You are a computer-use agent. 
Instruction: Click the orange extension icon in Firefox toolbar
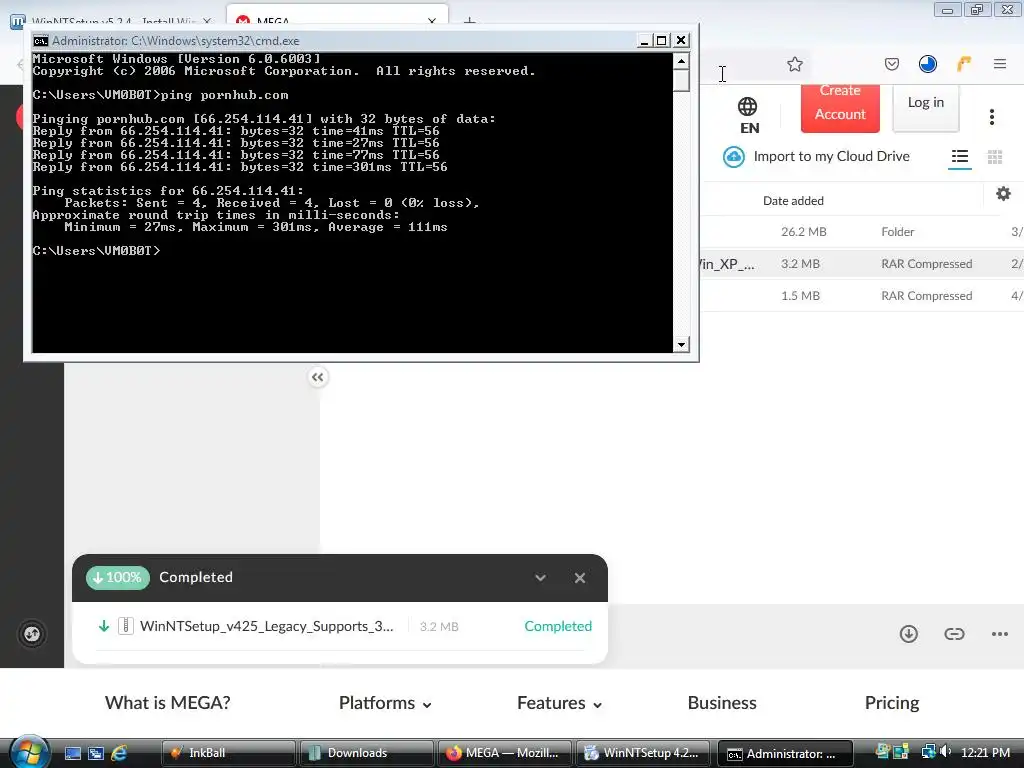(x=964, y=64)
